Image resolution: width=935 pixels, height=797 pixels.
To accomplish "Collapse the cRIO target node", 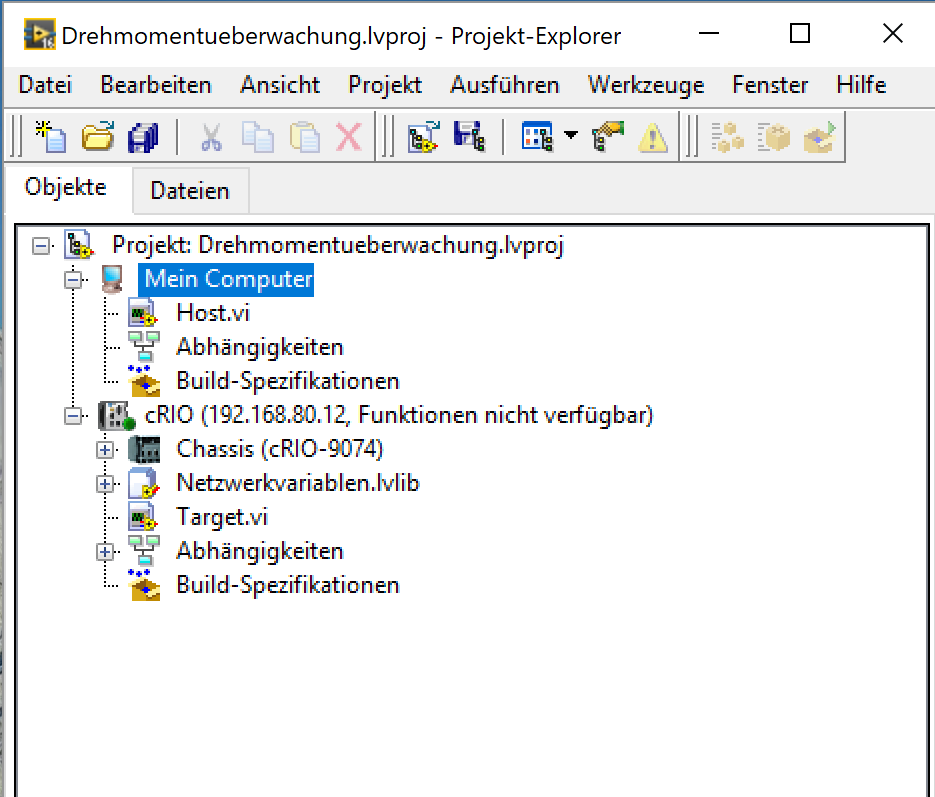I will [x=73, y=415].
